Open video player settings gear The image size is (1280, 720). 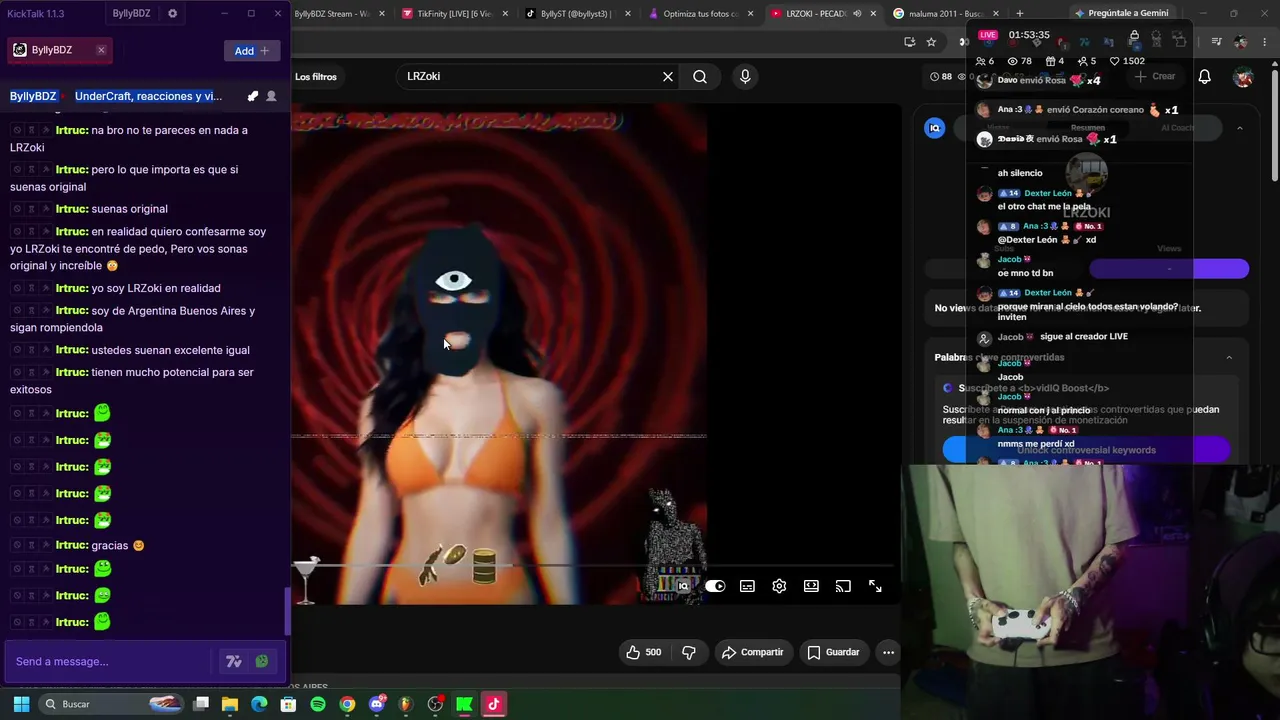click(779, 586)
